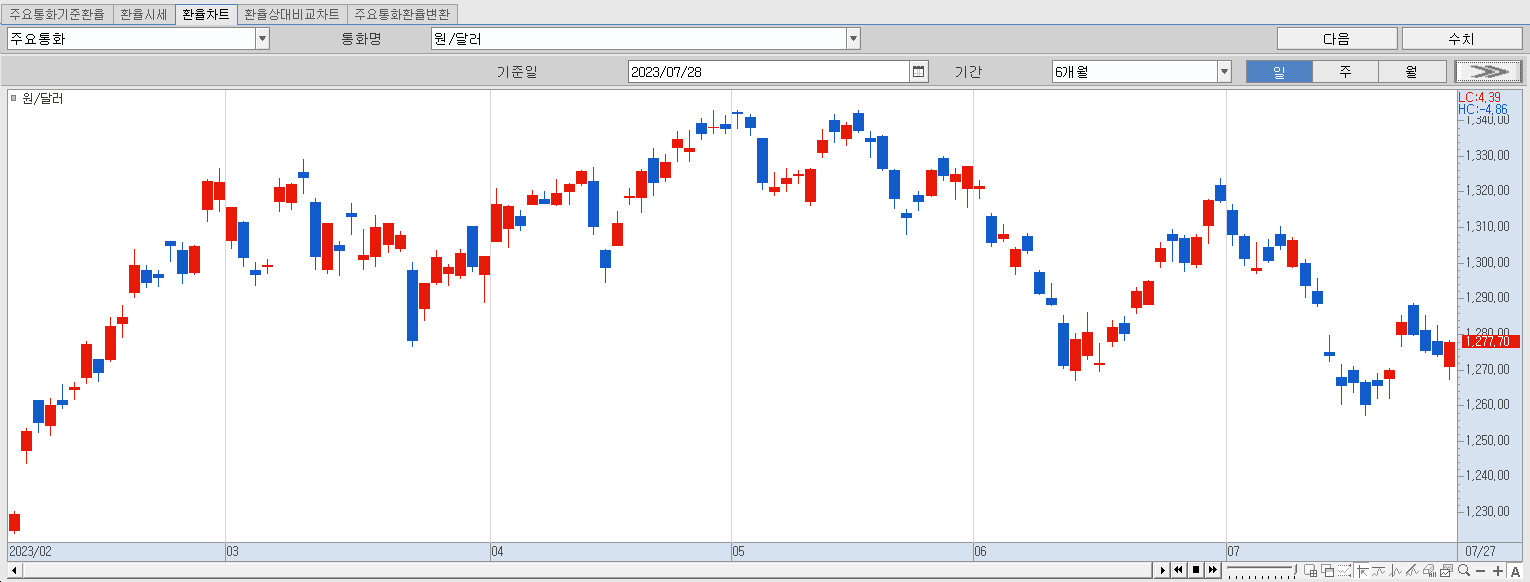The height and width of the screenshot is (582, 1530).
Task: Click the chart replay rewind icon
Action: [x=1178, y=570]
